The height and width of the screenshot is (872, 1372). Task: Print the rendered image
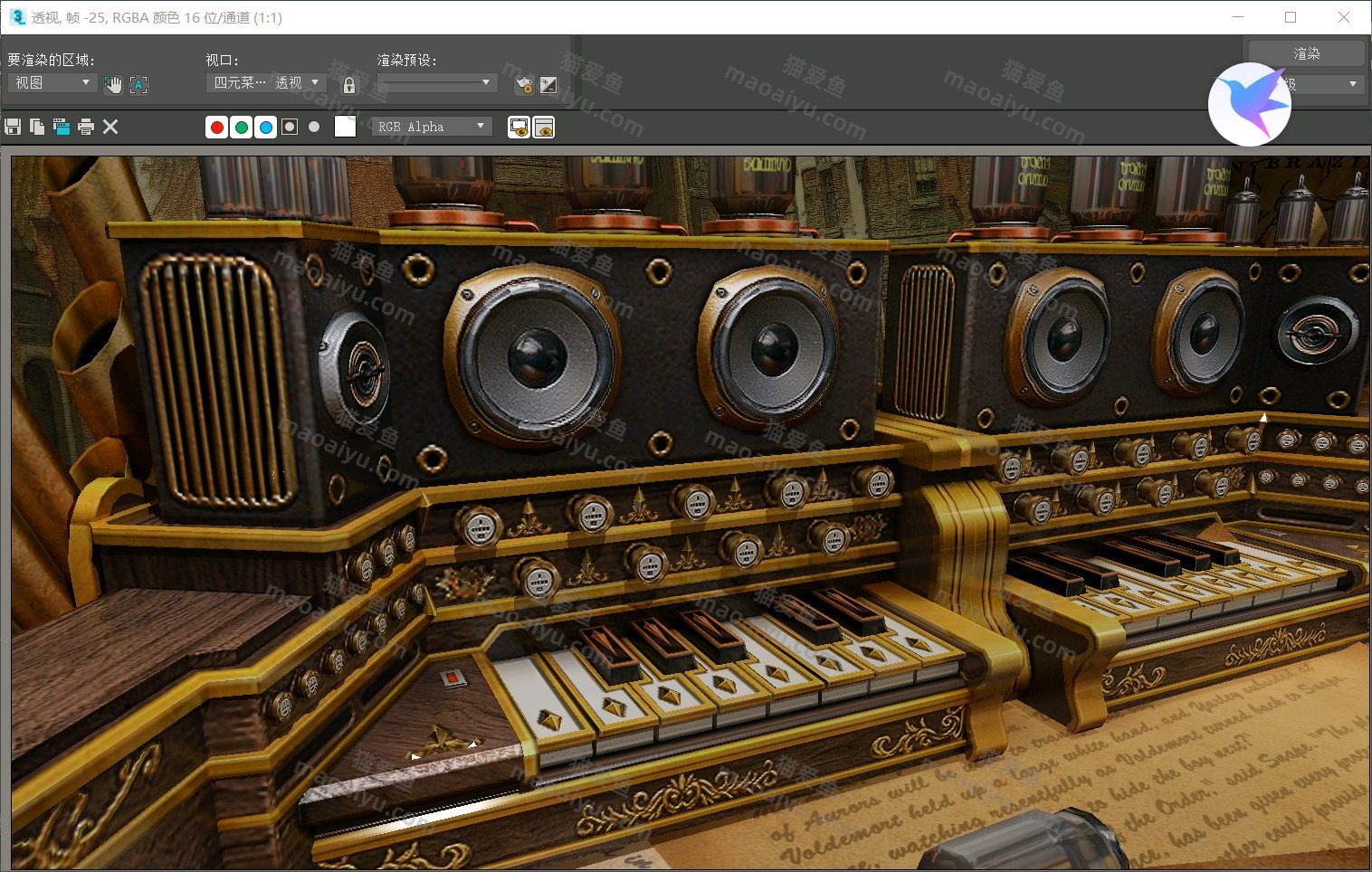[86, 127]
